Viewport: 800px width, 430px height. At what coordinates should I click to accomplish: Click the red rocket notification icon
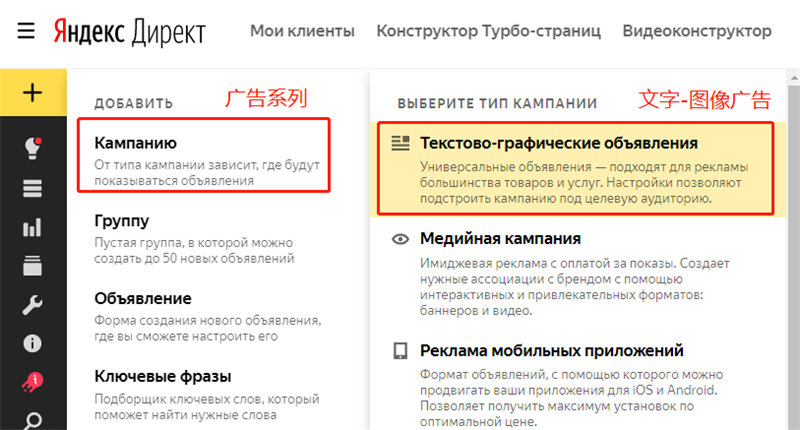pyautogui.click(x=32, y=382)
